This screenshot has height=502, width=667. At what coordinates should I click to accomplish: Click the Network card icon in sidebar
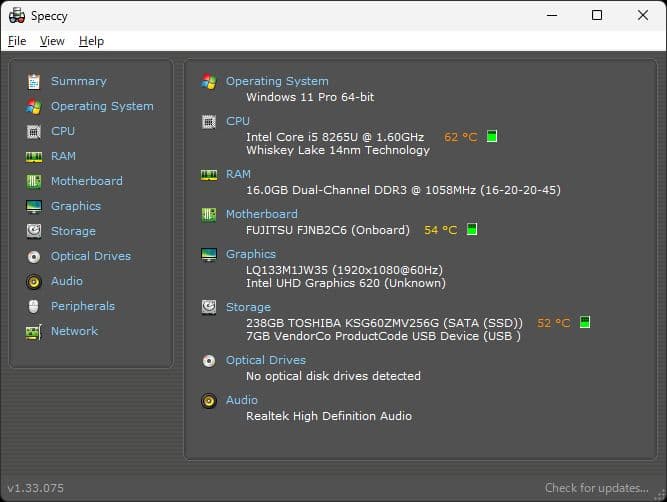(x=34, y=332)
